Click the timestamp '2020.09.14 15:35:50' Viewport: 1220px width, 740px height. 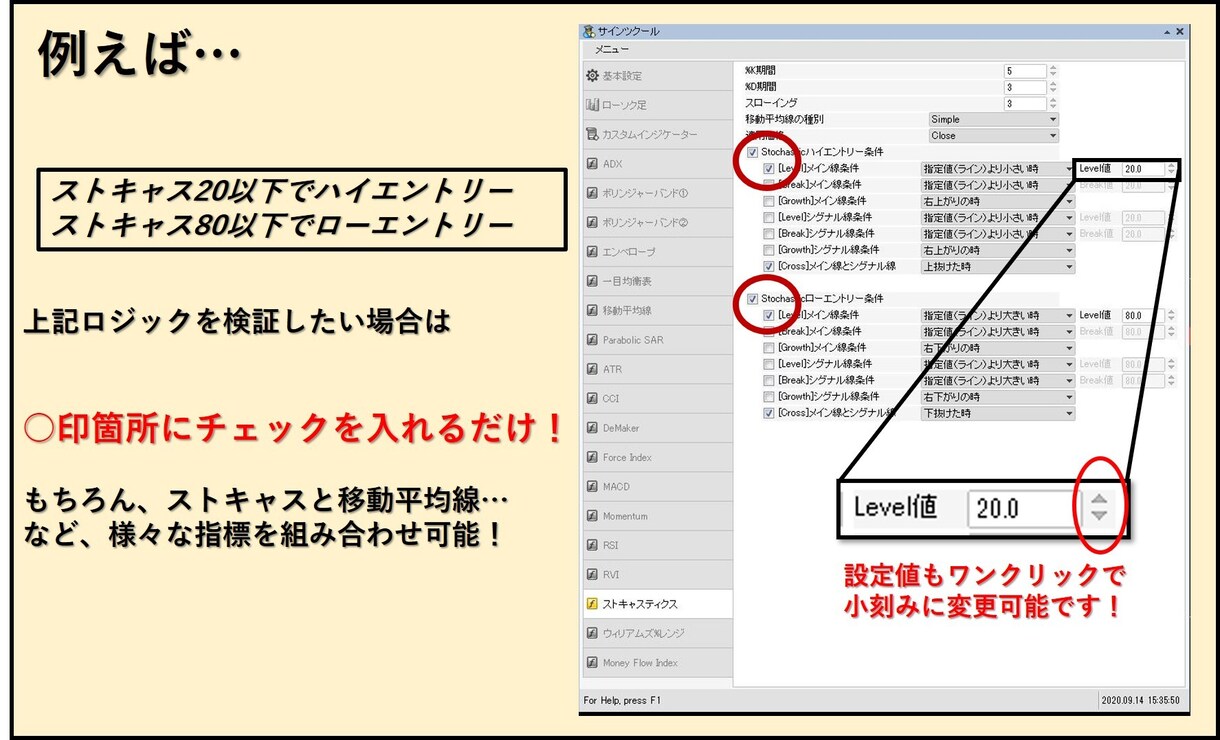(x=1141, y=700)
